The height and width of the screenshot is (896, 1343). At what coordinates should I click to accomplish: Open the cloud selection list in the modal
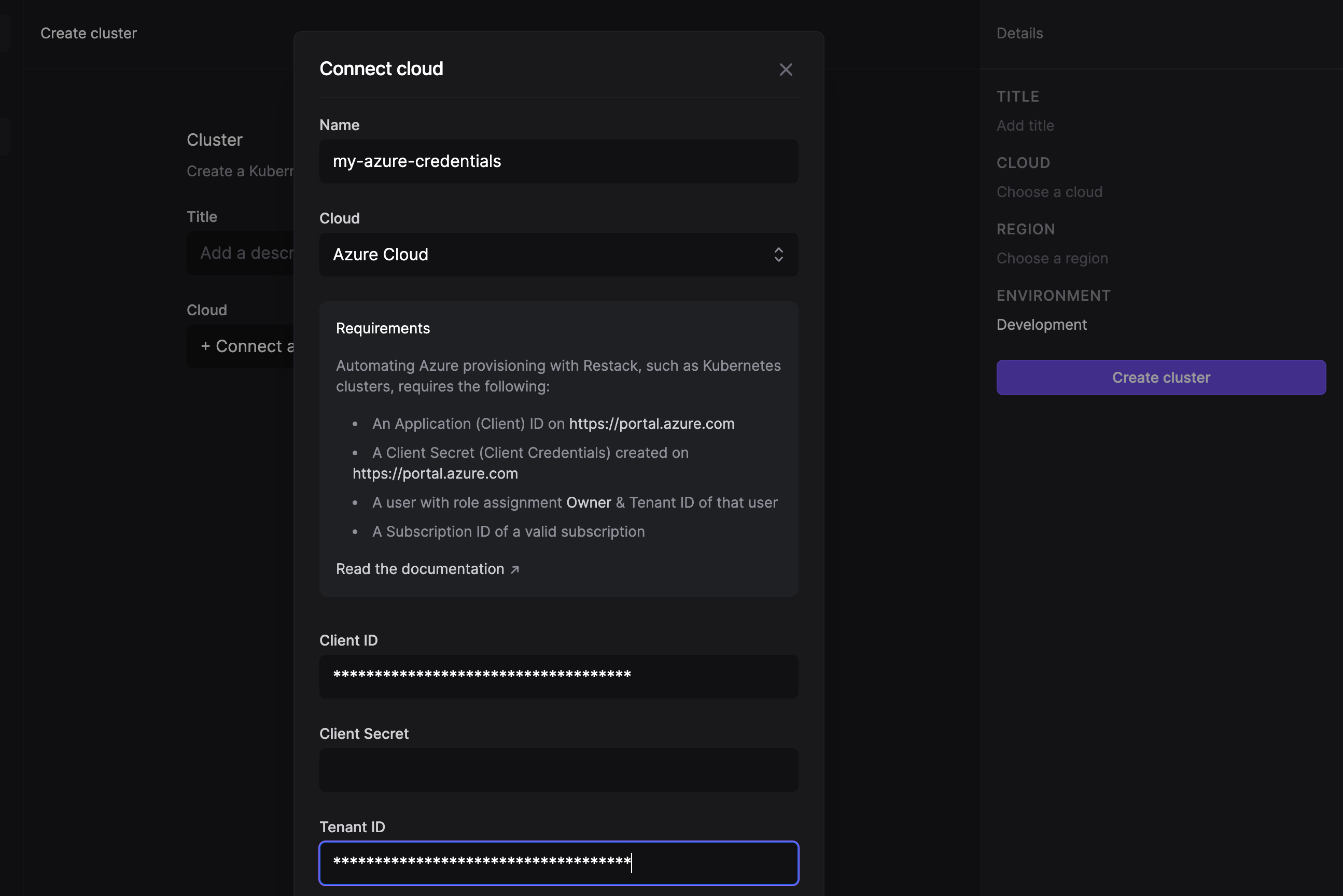(558, 255)
